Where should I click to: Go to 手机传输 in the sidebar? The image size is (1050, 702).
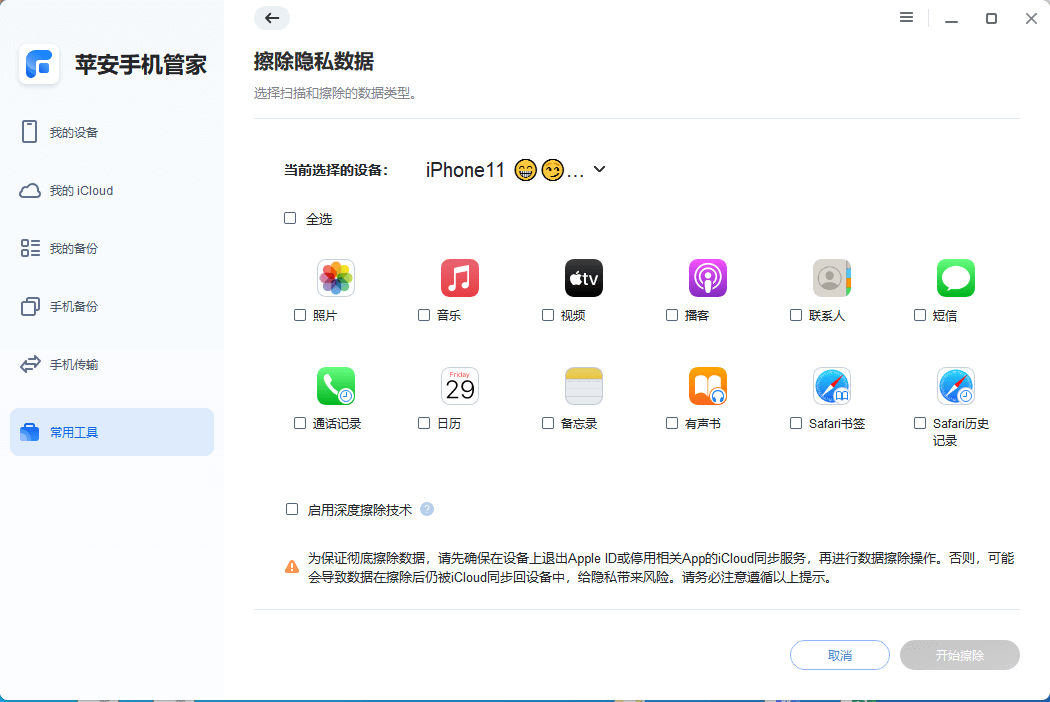click(74, 364)
